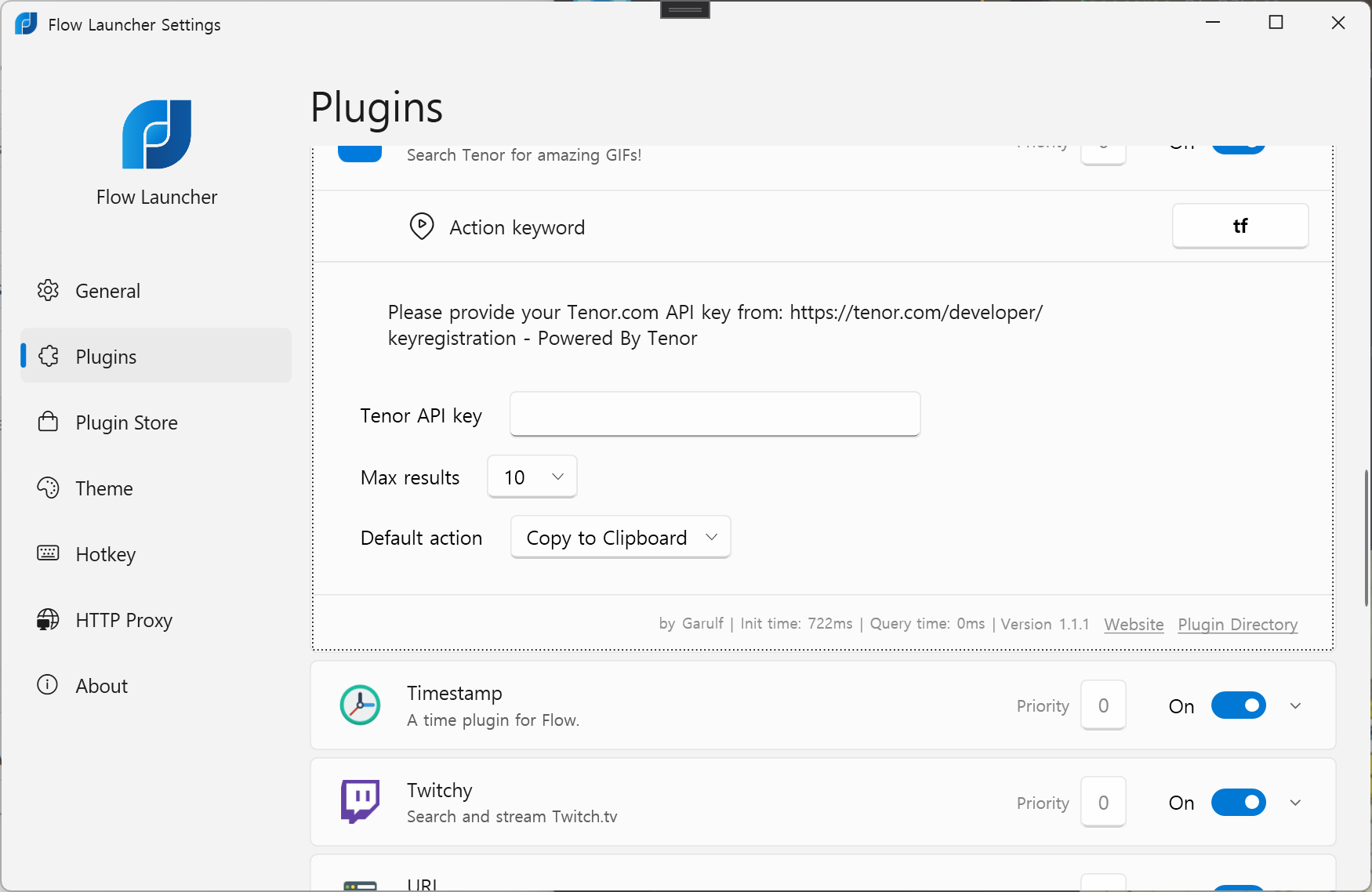Open the Max results dropdown
The height and width of the screenshot is (892, 1372).
[532, 477]
